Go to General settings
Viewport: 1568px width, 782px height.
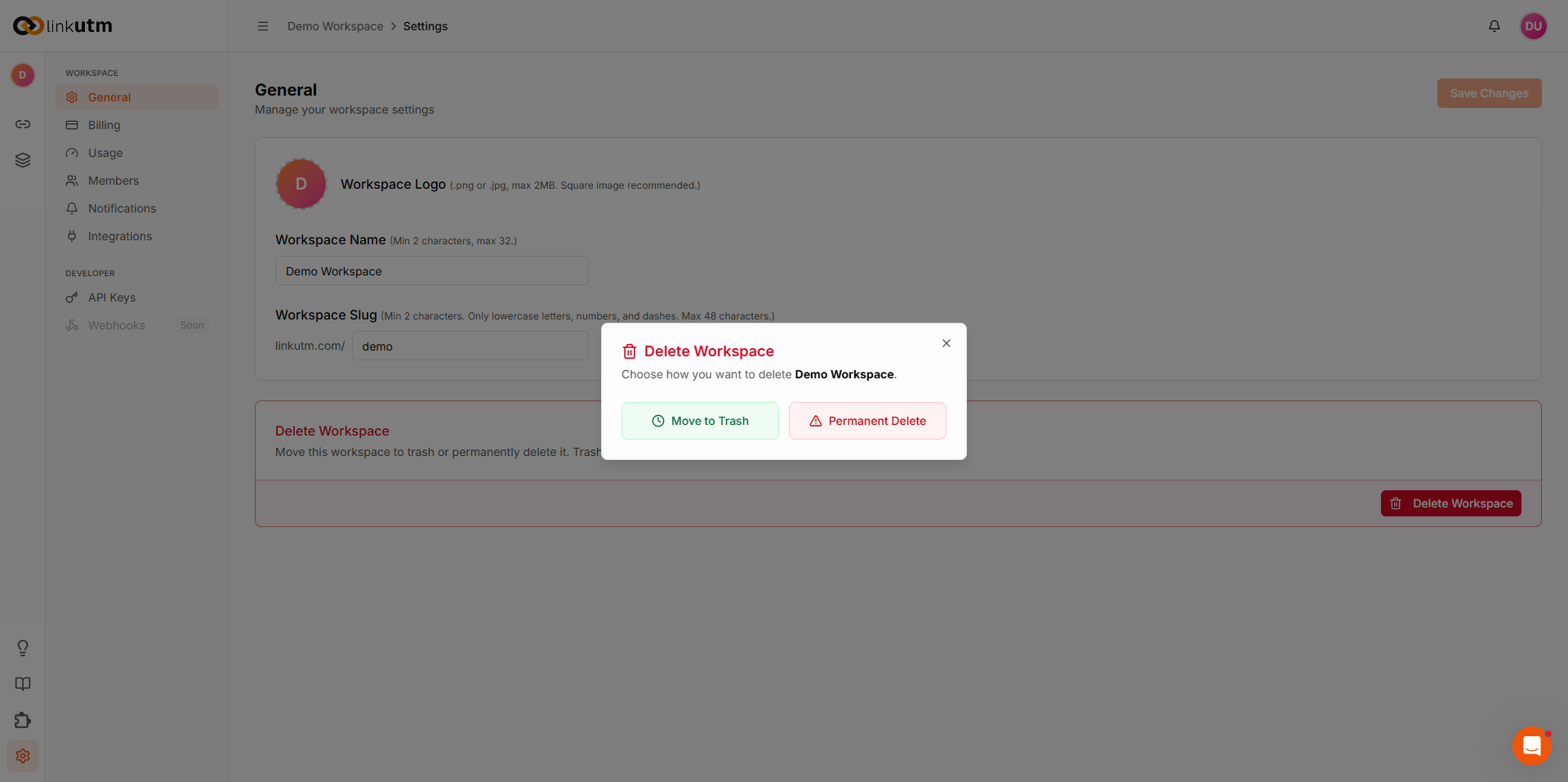[137, 97]
